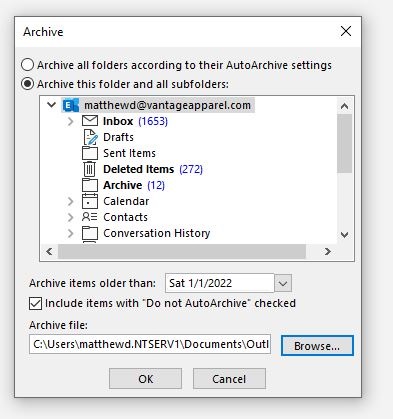Select the Conversation History tree item
This screenshot has width=393, height=419.
(157, 233)
